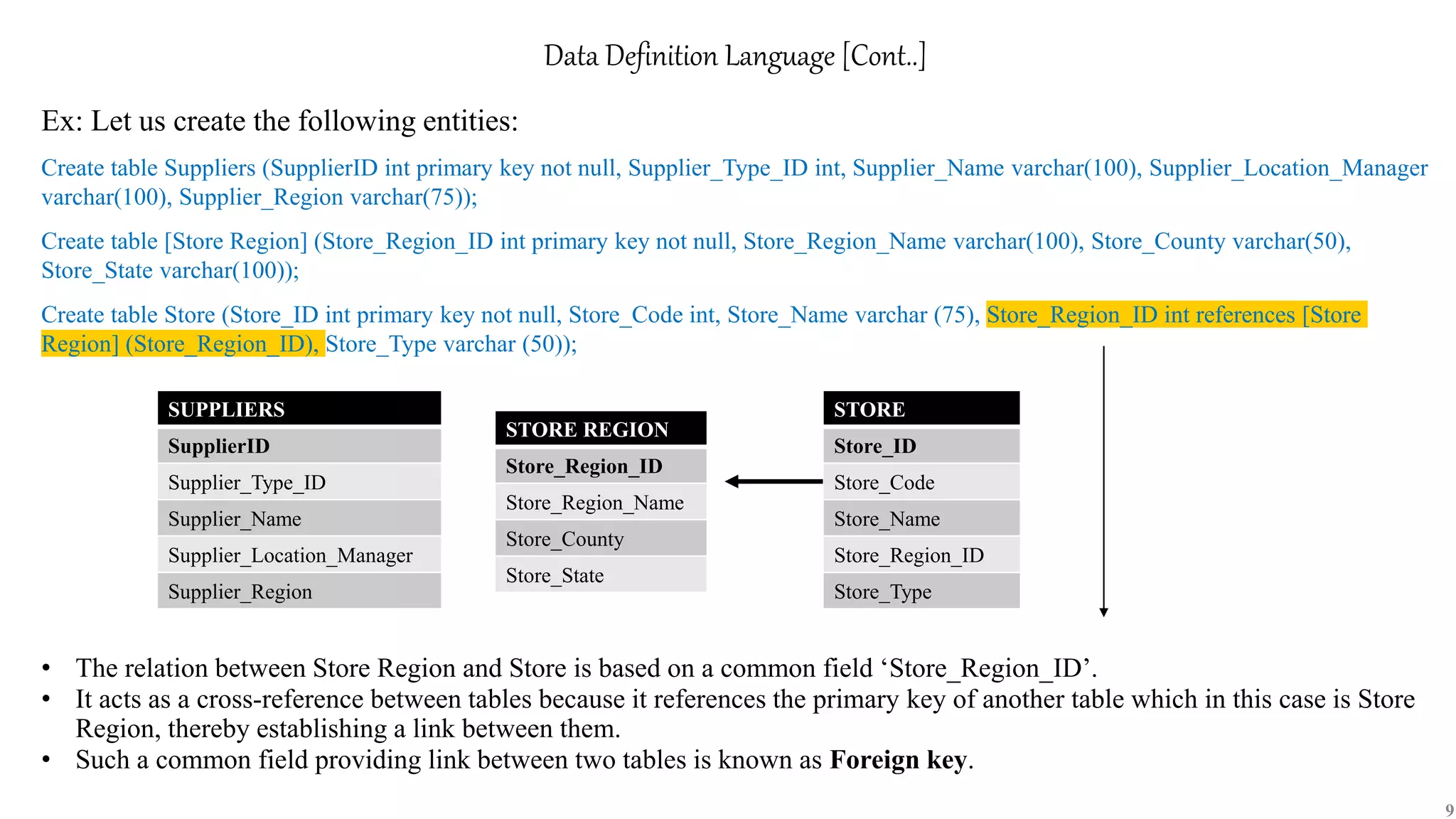This screenshot has width=1456, height=819.
Task: Select the bold Store_ID row
Action: click(921, 446)
